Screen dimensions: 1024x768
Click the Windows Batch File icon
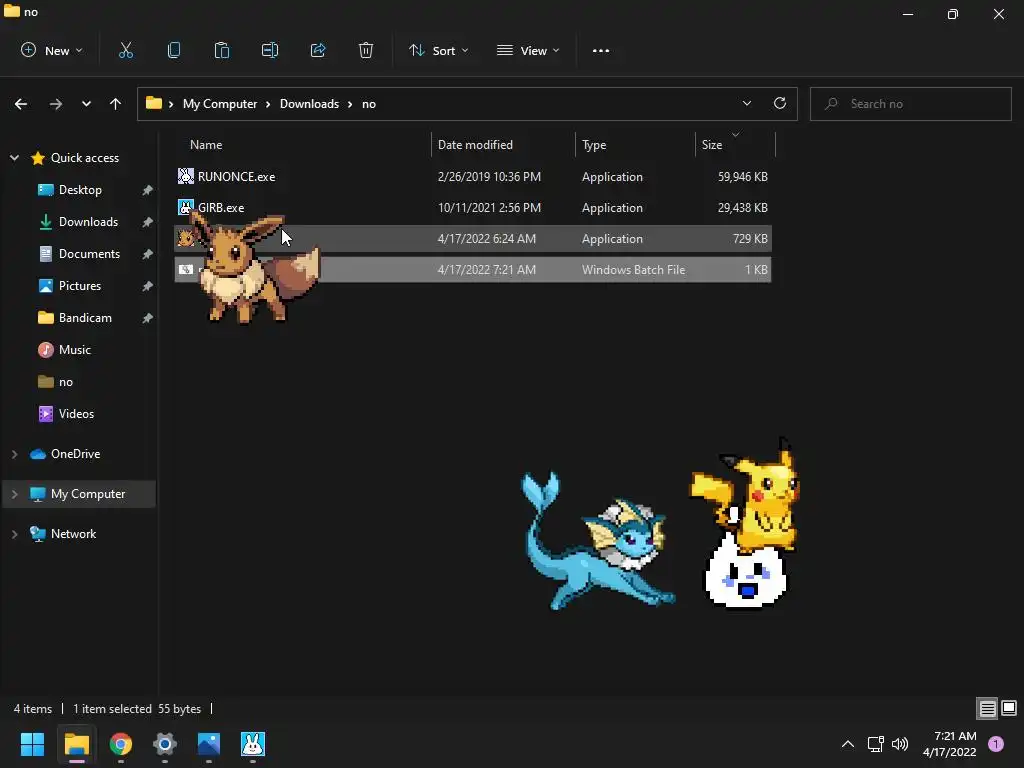186,270
